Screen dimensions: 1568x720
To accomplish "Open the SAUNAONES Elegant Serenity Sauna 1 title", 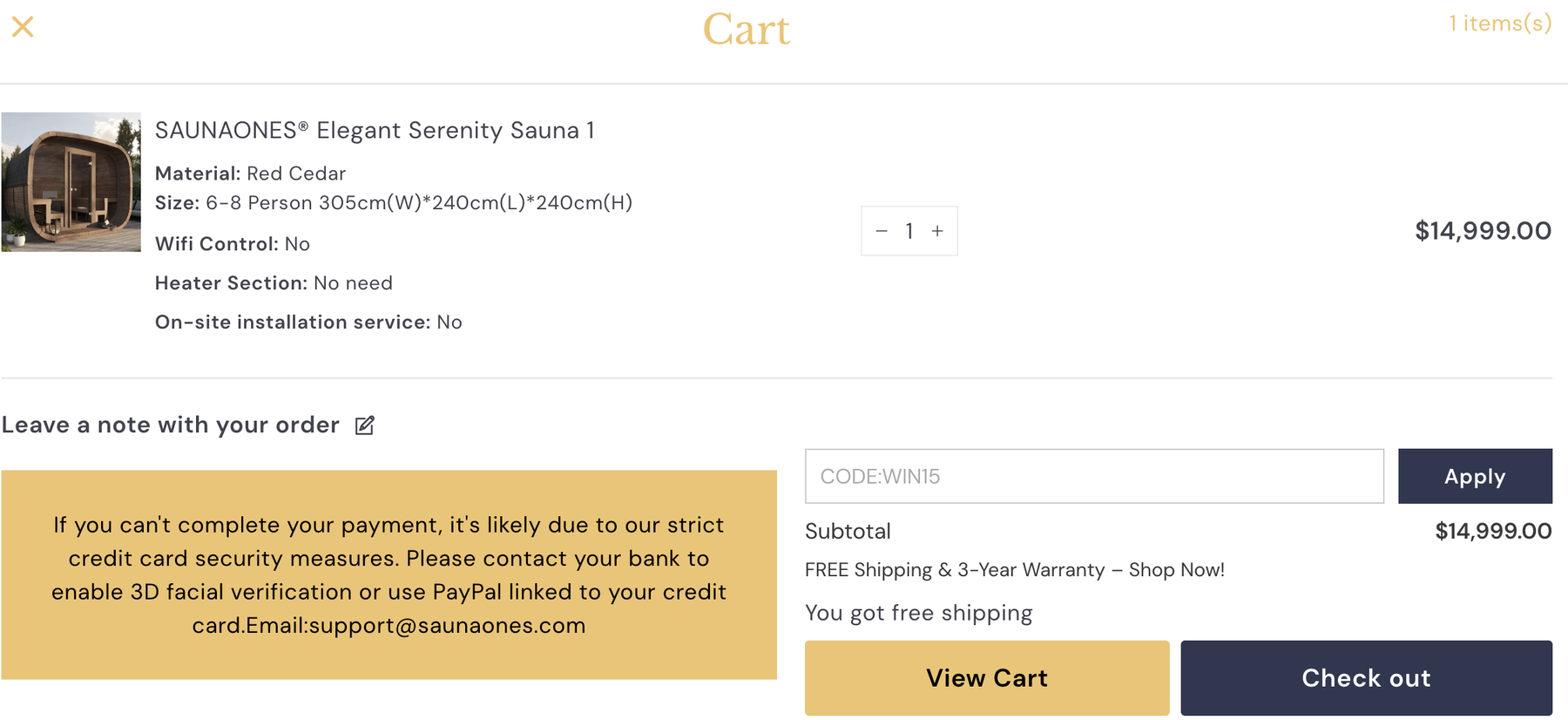I will click(x=375, y=131).
